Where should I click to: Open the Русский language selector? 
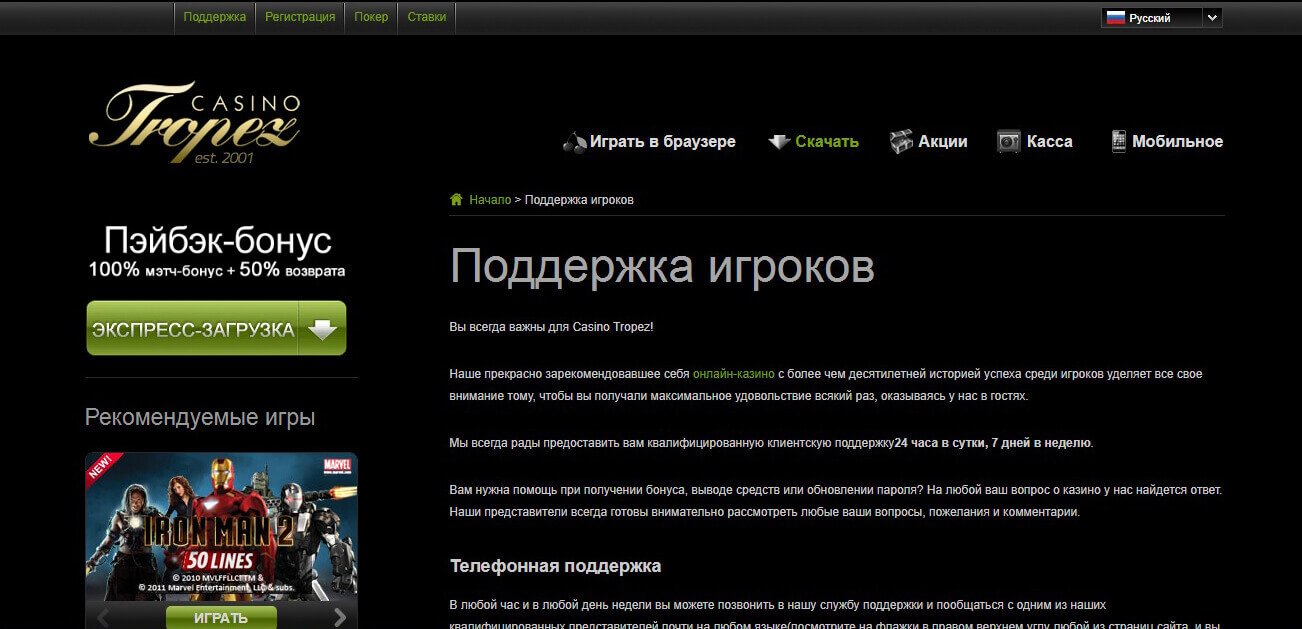(x=1162, y=17)
